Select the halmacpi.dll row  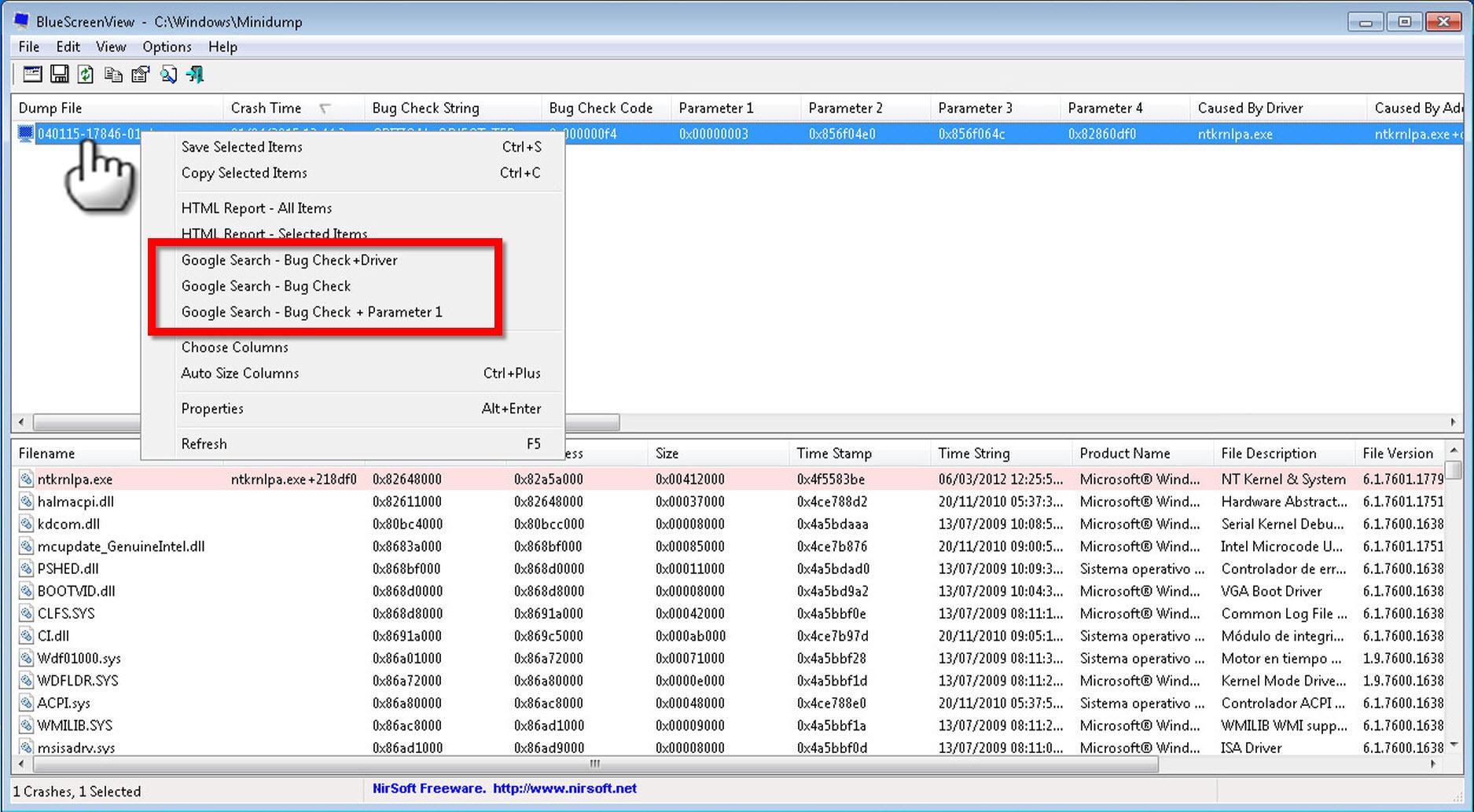tap(75, 502)
